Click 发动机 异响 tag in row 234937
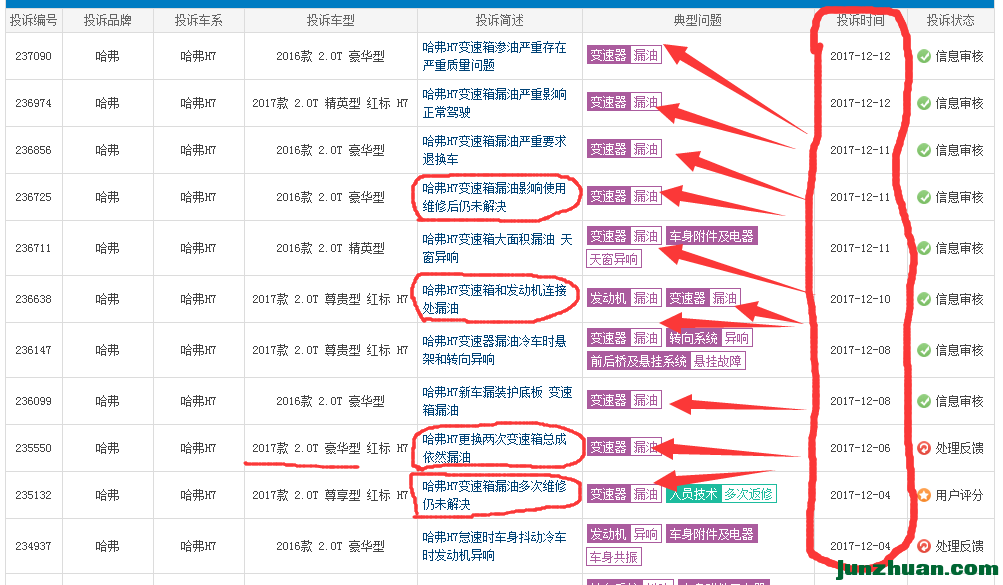Image resolution: width=1003 pixels, height=585 pixels. pyautogui.click(x=624, y=534)
